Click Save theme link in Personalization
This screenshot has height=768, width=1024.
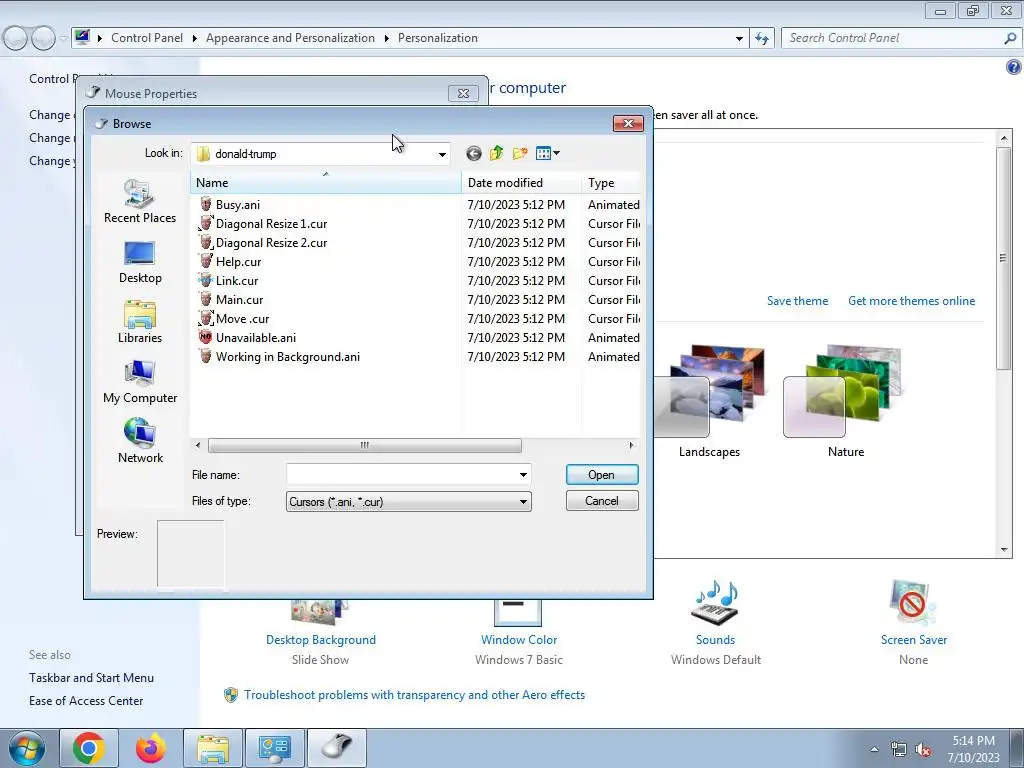(797, 301)
